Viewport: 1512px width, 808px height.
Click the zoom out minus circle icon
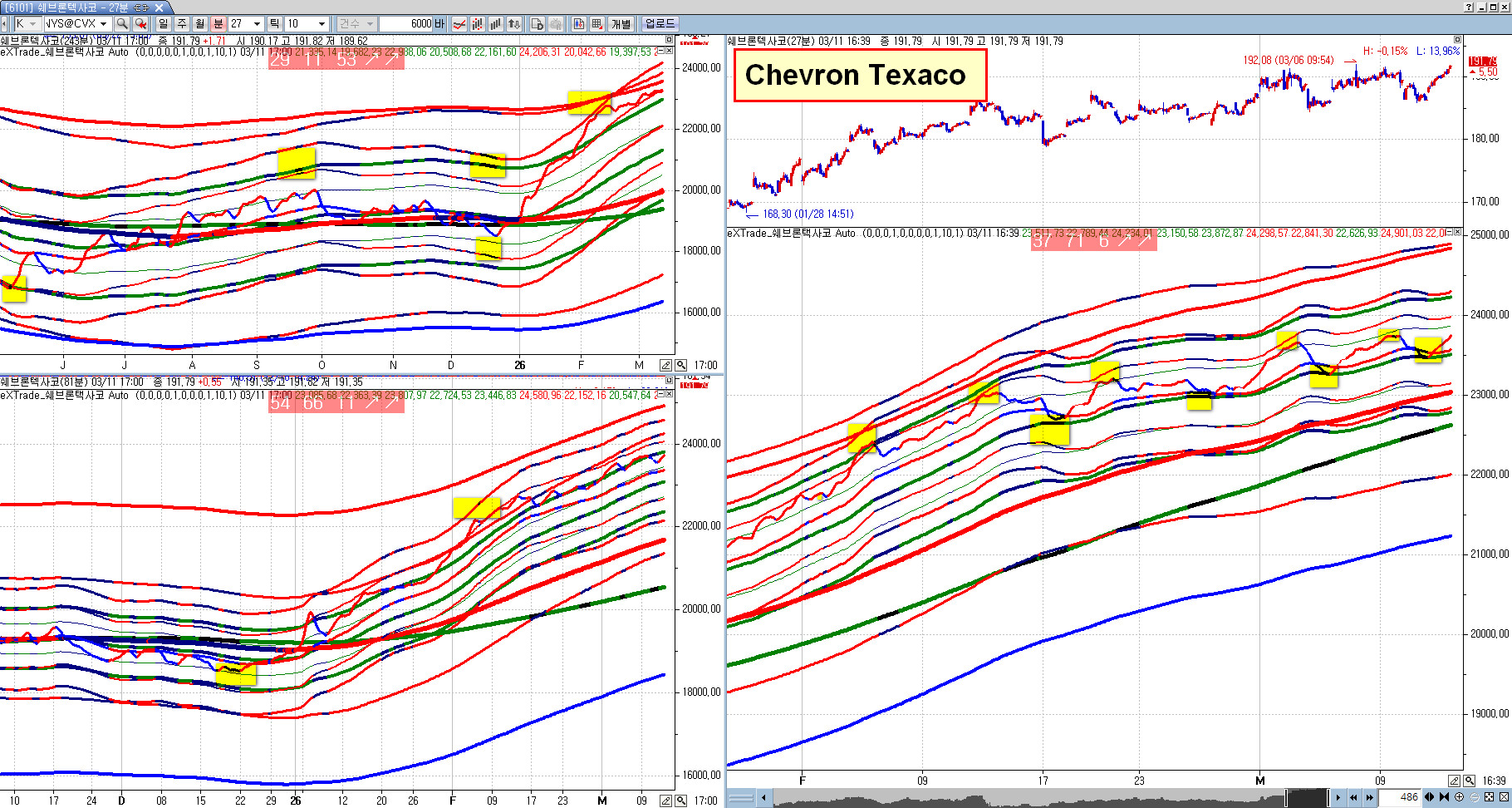tap(1474, 797)
